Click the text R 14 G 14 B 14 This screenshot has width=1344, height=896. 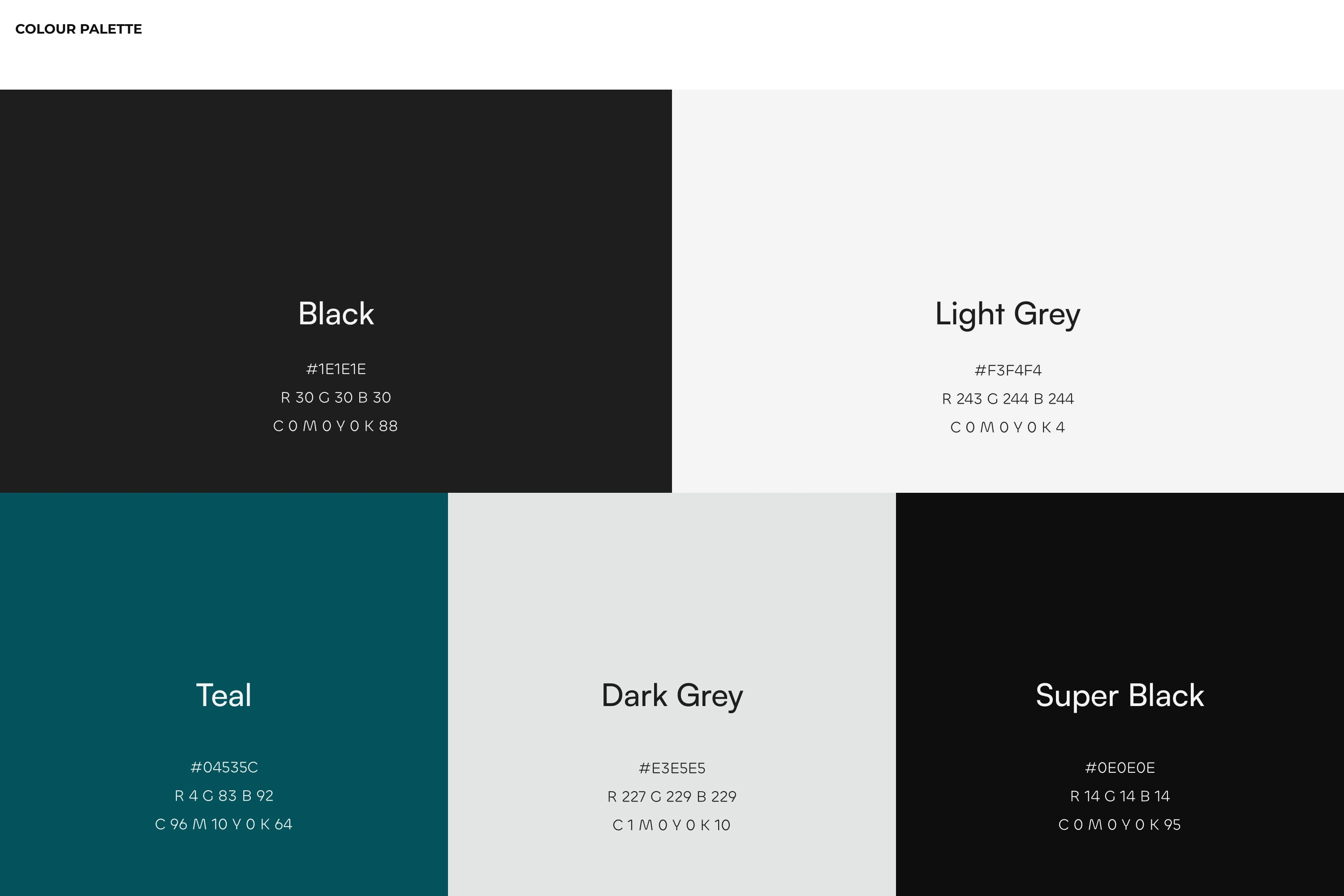pos(1120,797)
